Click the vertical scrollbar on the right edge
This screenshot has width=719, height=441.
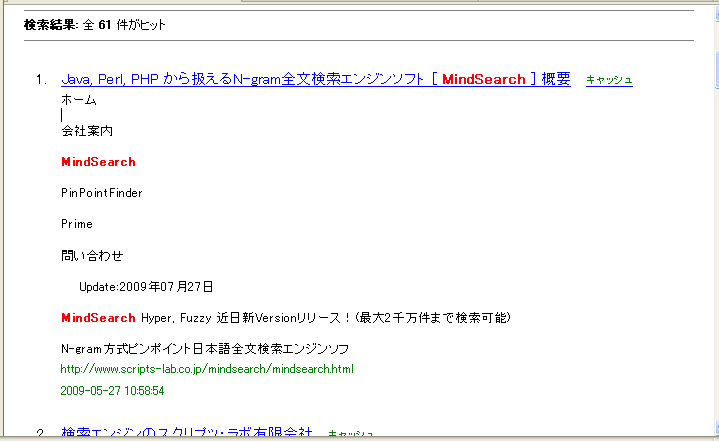coord(717,220)
